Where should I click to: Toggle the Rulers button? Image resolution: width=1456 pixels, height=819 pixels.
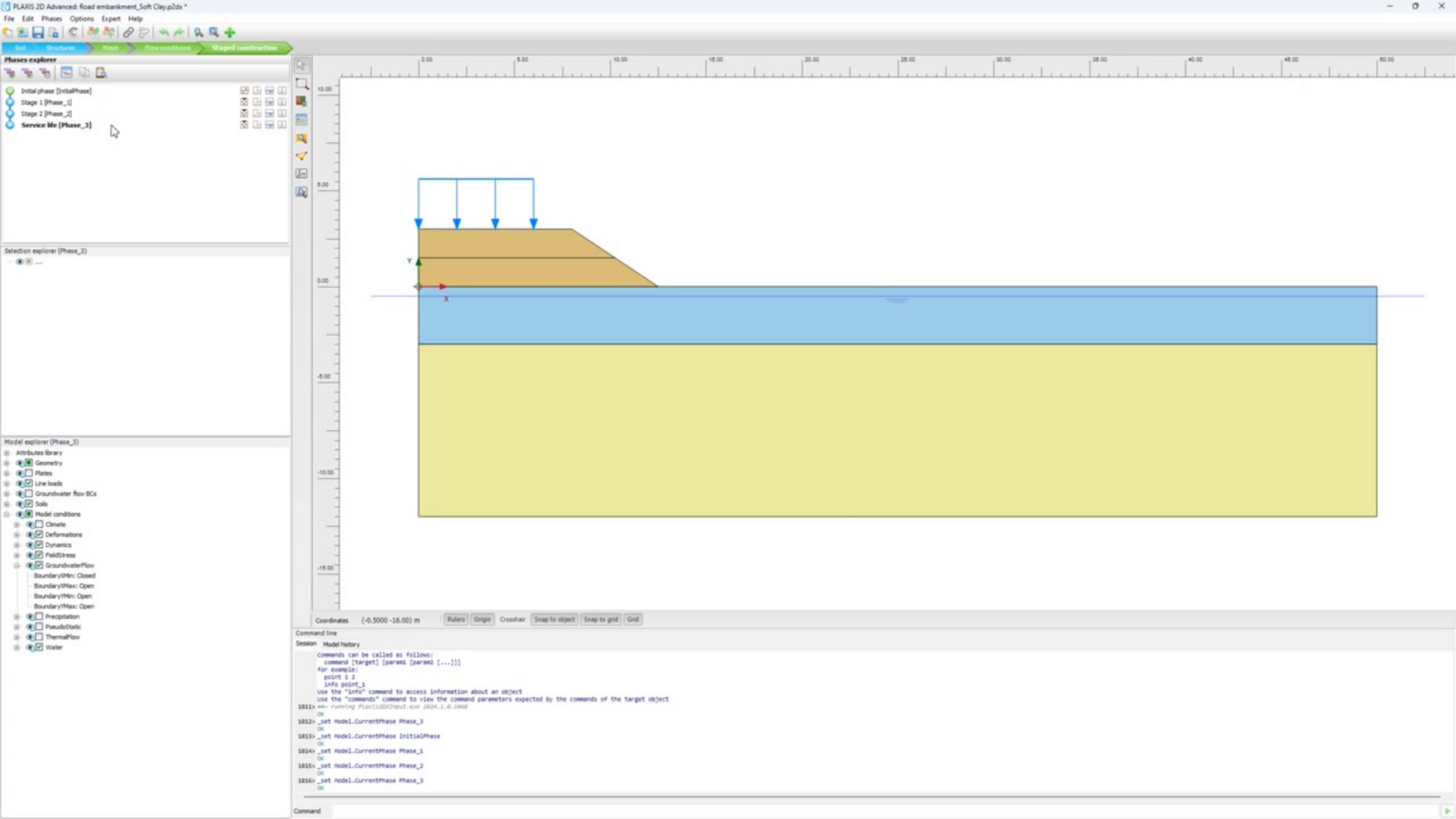click(x=456, y=620)
